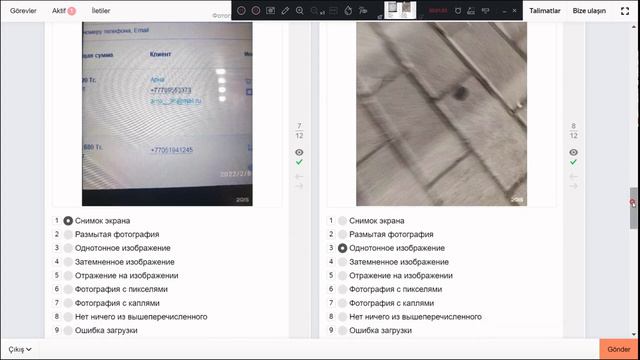Switch to the Aktif tab
Viewport: 640px width, 360px height.
[59, 11]
